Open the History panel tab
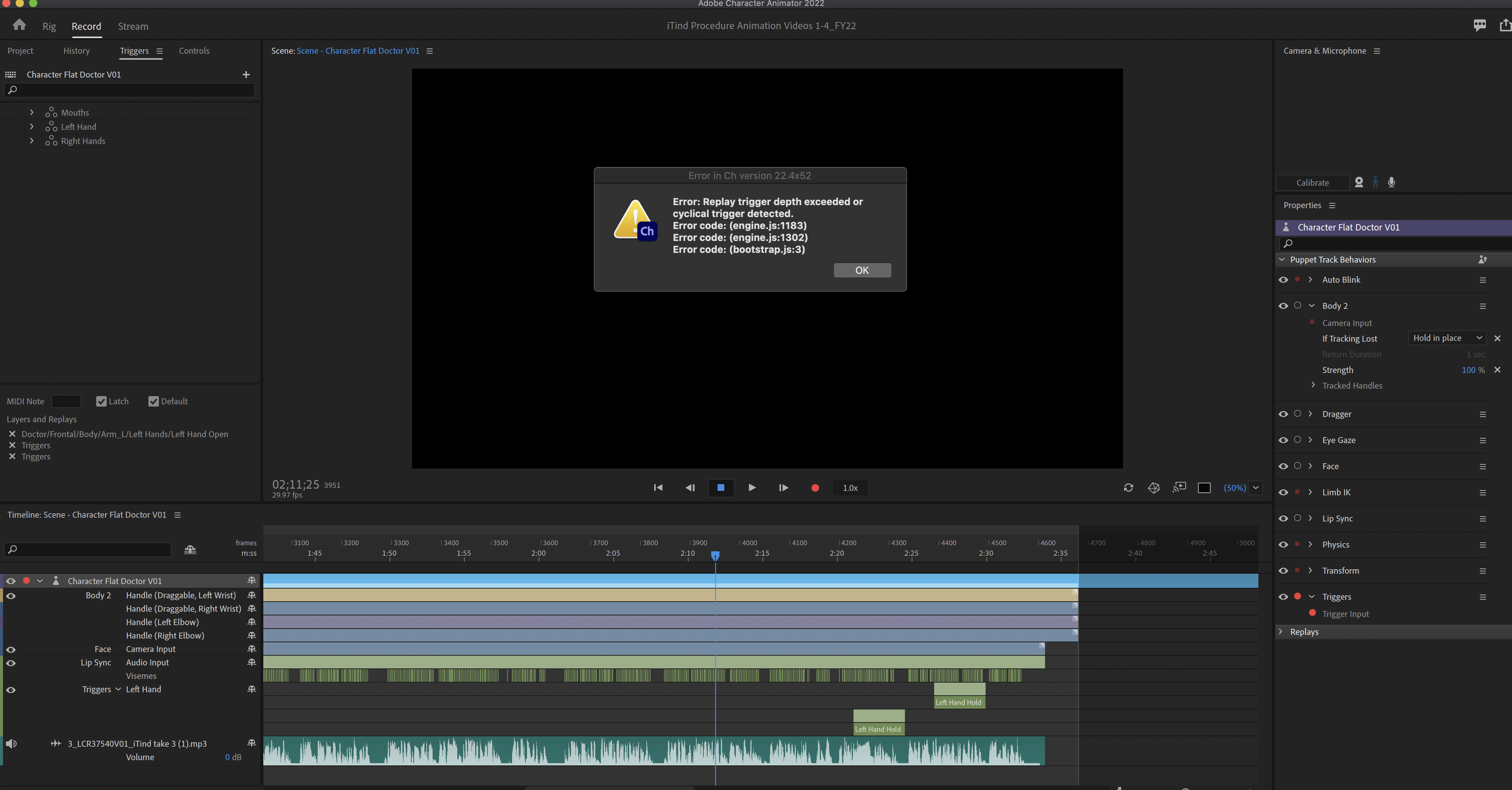 pyautogui.click(x=76, y=50)
